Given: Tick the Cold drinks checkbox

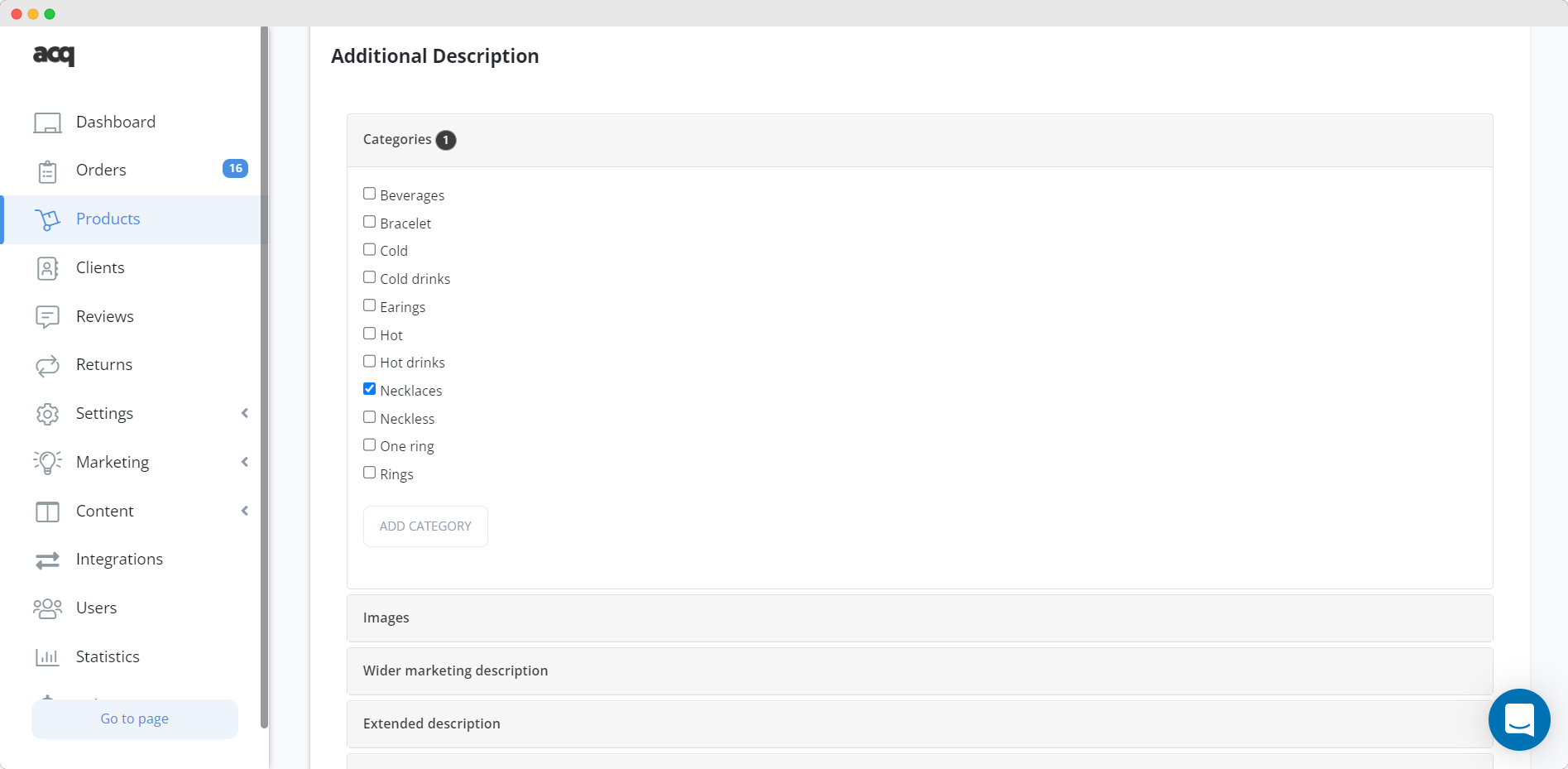Looking at the screenshot, I should tap(369, 277).
